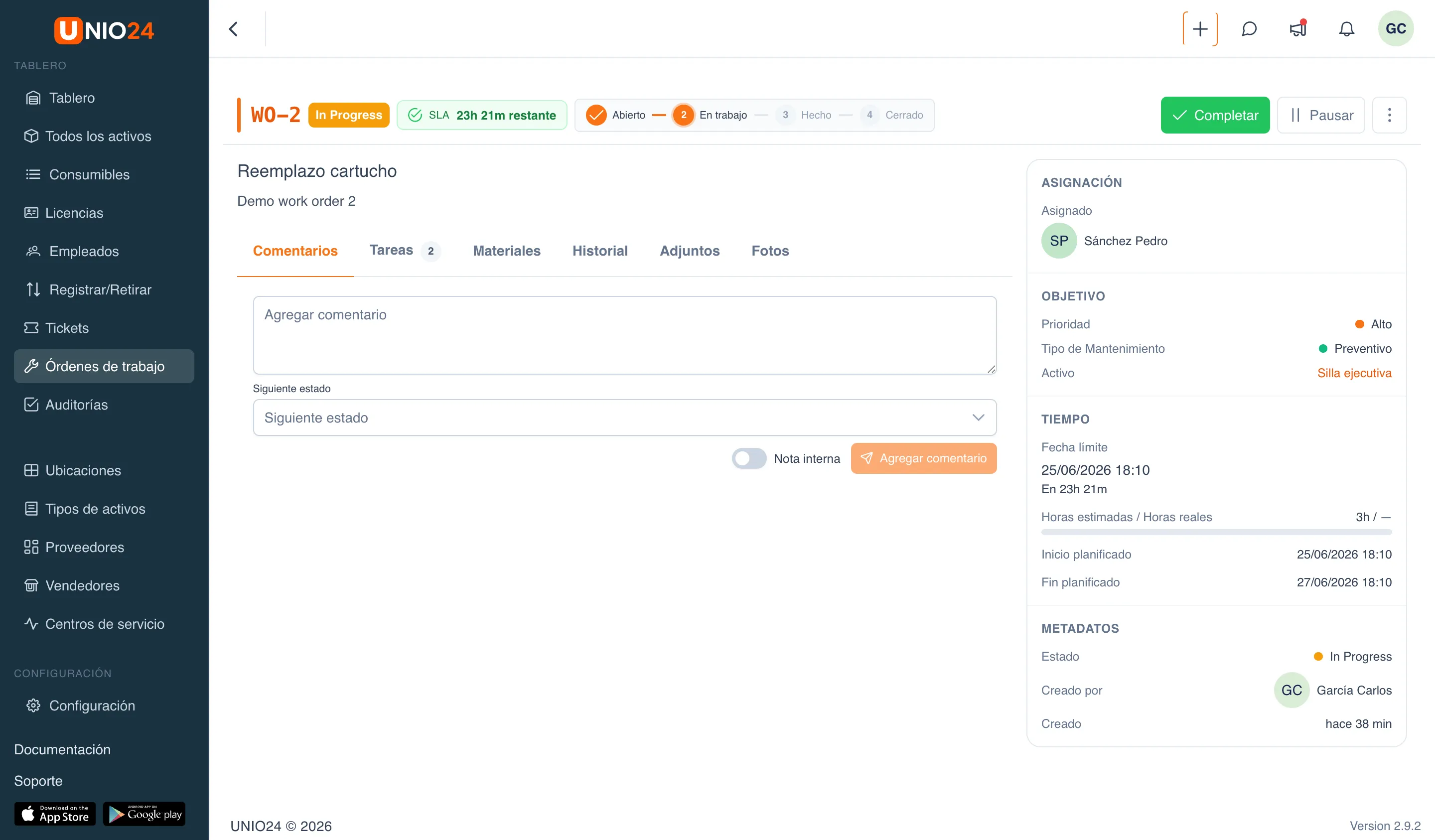Toggle the Nota interna switch
This screenshot has height=840, width=1435.
(x=749, y=458)
